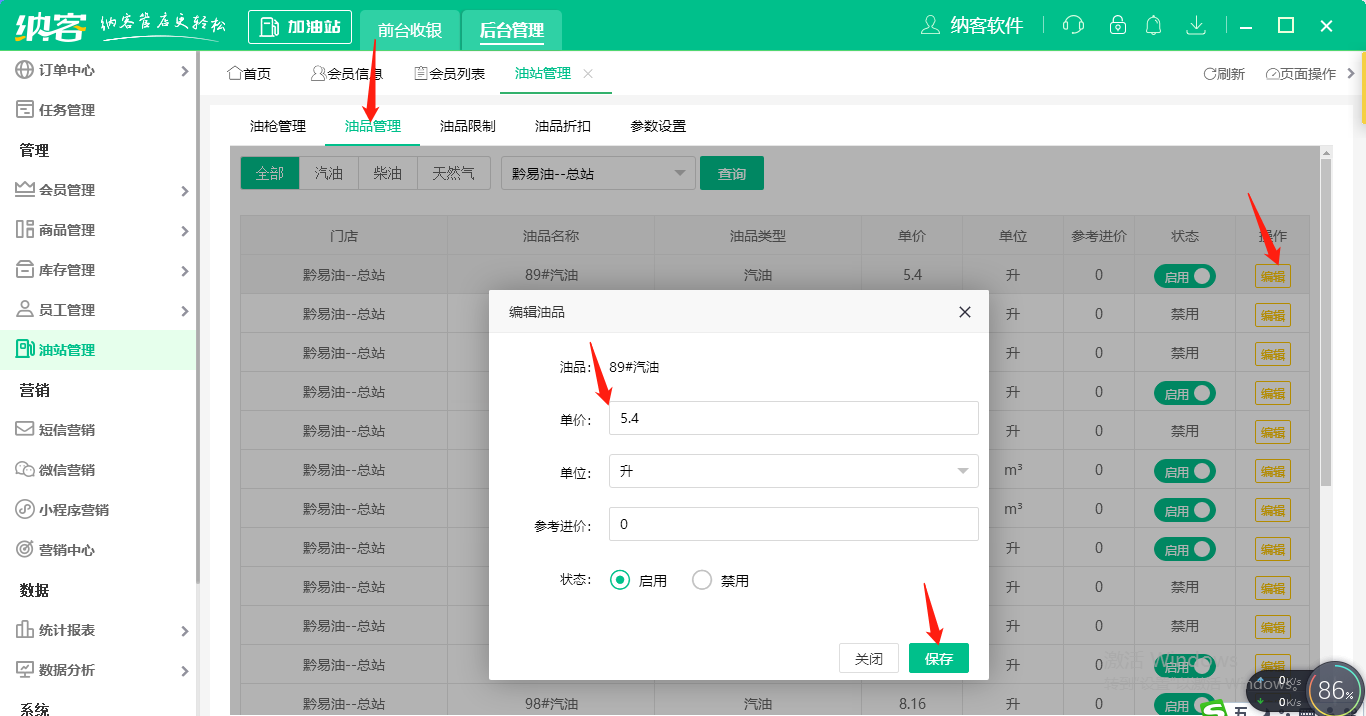Open notifications via the bell icon
The width and height of the screenshot is (1366, 716).
point(1154,24)
